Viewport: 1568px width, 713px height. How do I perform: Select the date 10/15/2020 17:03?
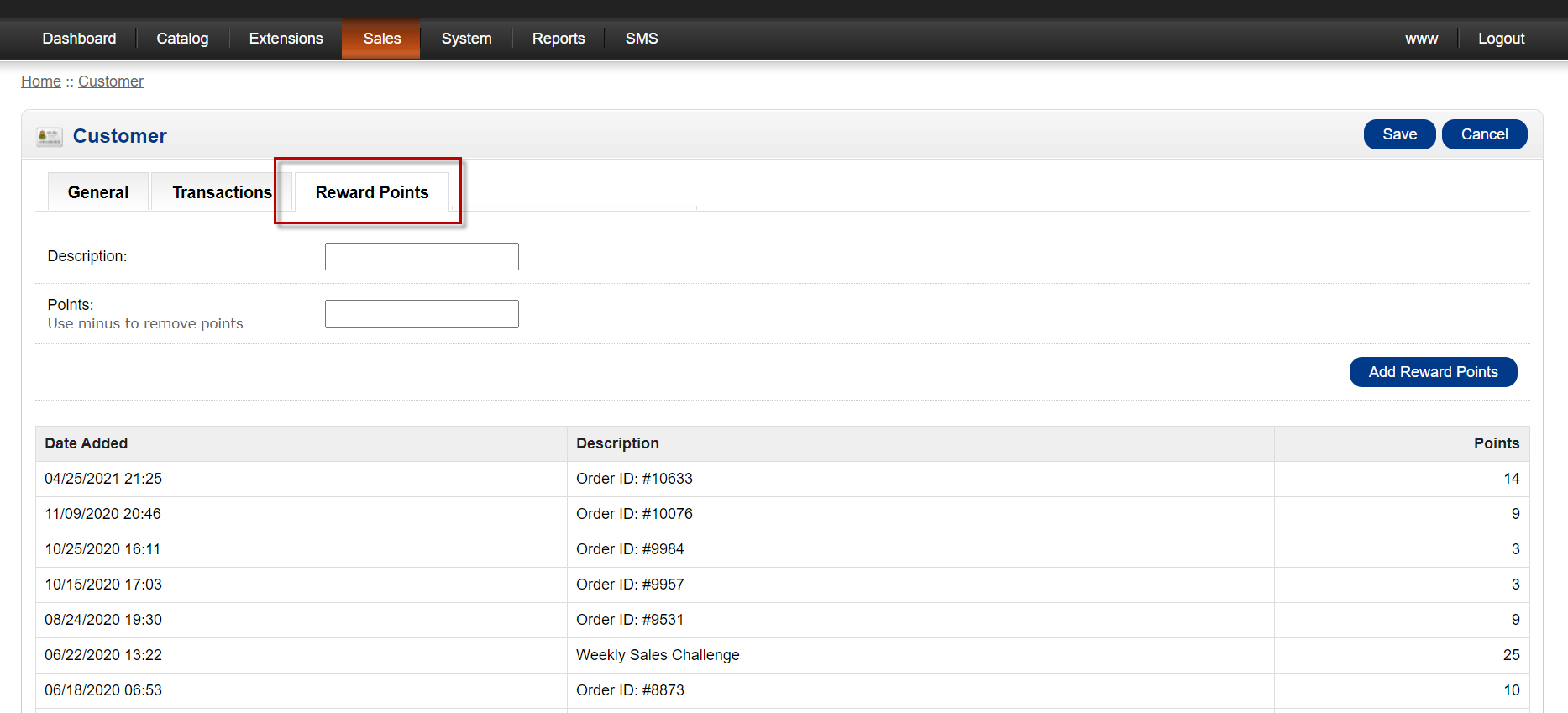pos(103,585)
